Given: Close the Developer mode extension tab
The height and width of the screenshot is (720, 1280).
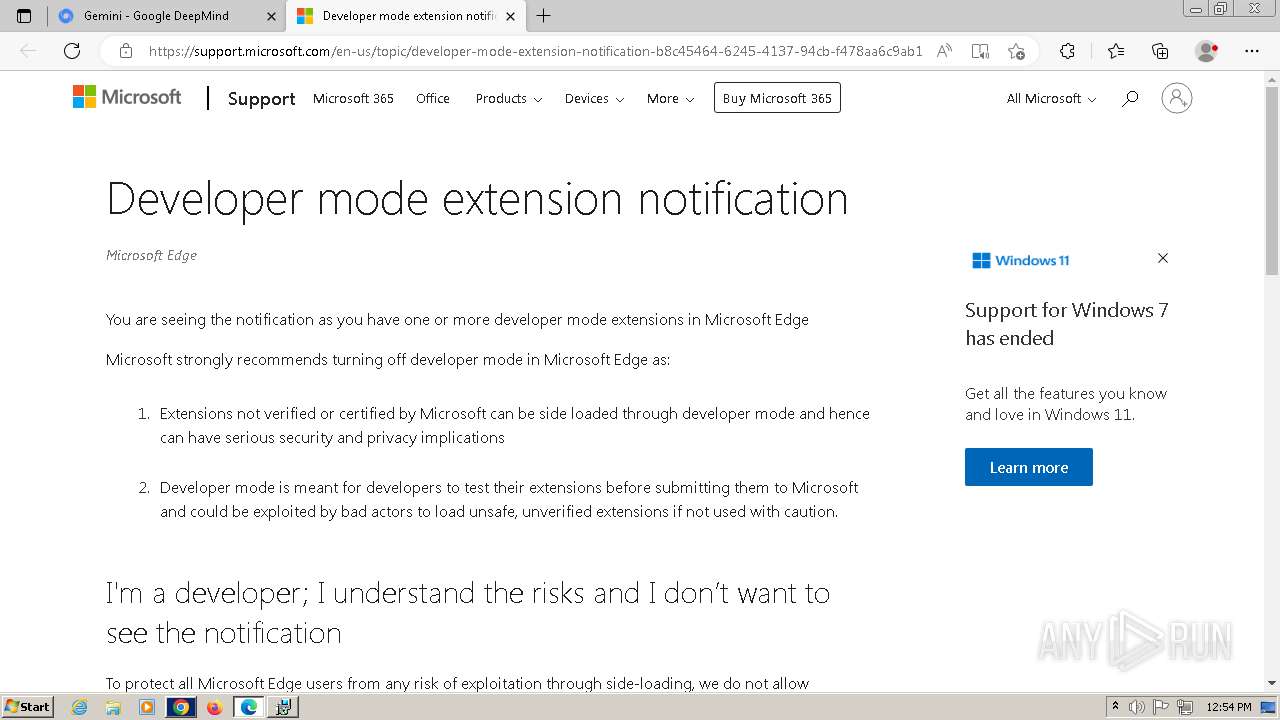Looking at the screenshot, I should (x=510, y=16).
